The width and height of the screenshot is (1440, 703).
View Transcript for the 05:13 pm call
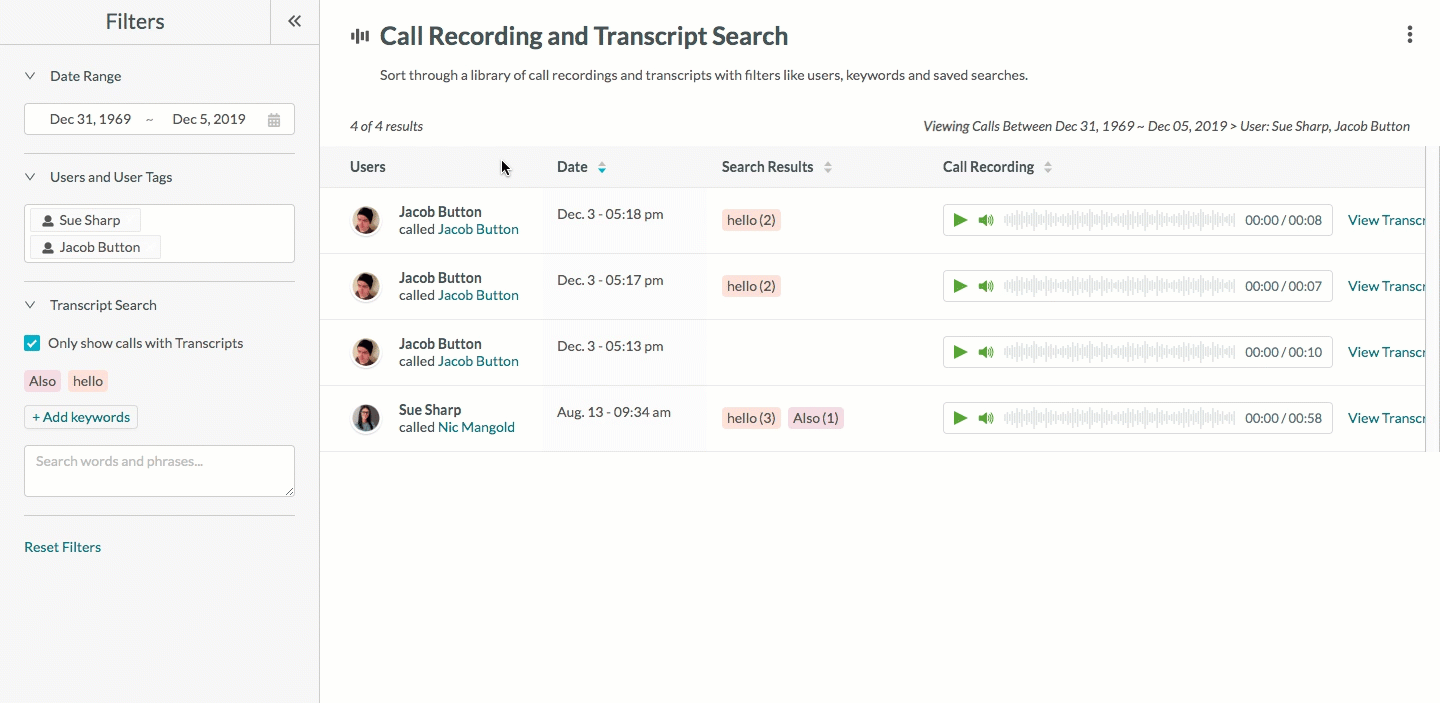tap(1386, 352)
